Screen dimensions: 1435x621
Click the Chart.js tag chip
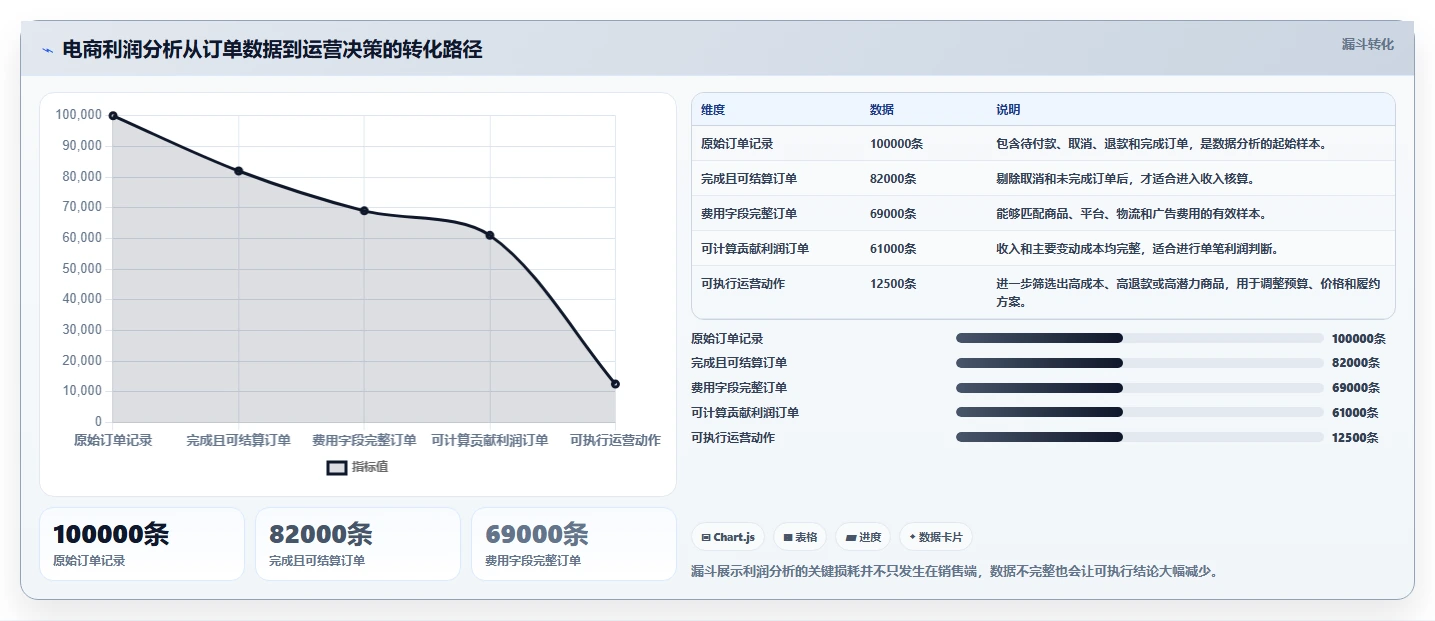728,537
